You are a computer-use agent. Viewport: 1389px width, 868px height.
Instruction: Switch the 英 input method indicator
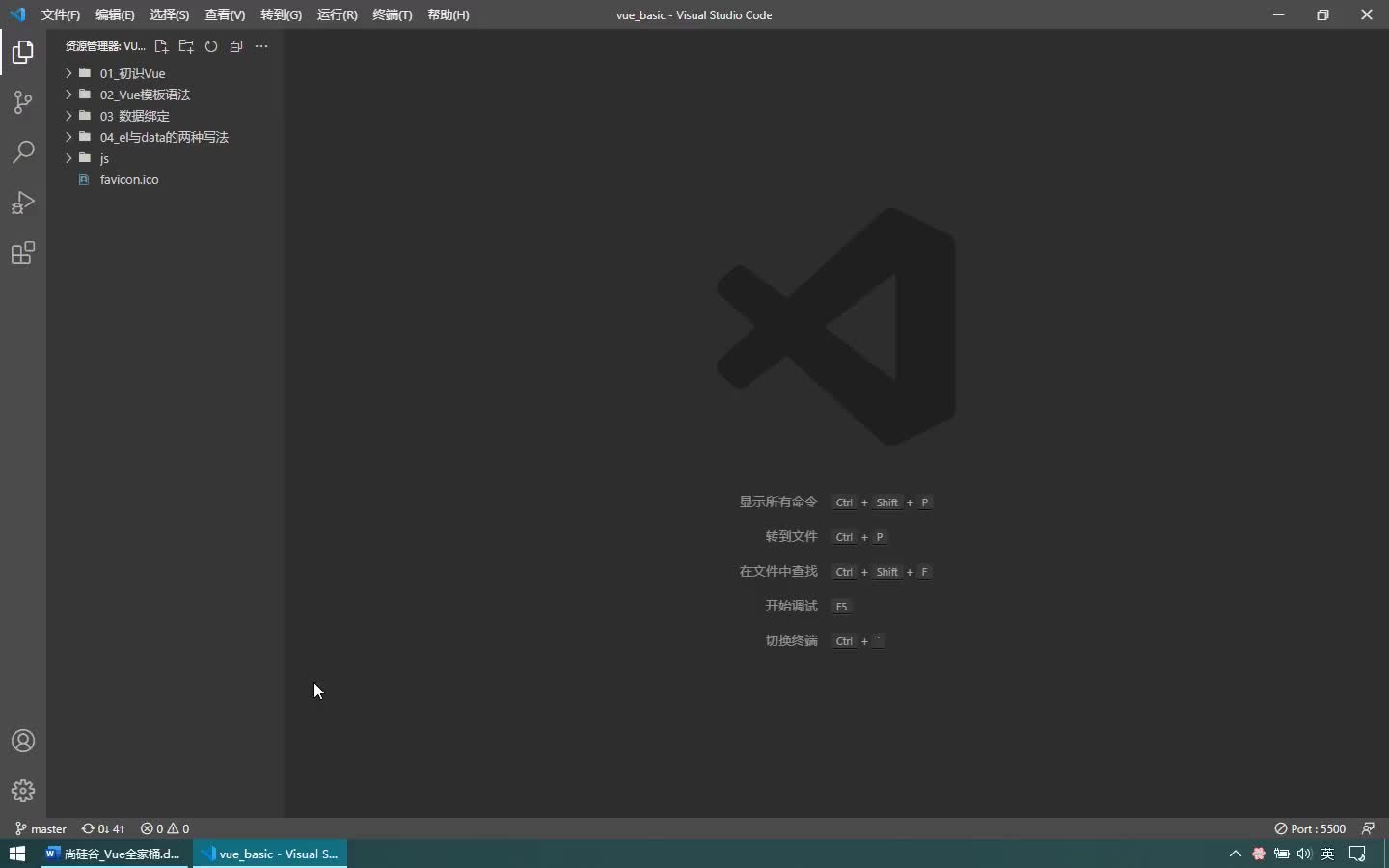click(x=1328, y=854)
